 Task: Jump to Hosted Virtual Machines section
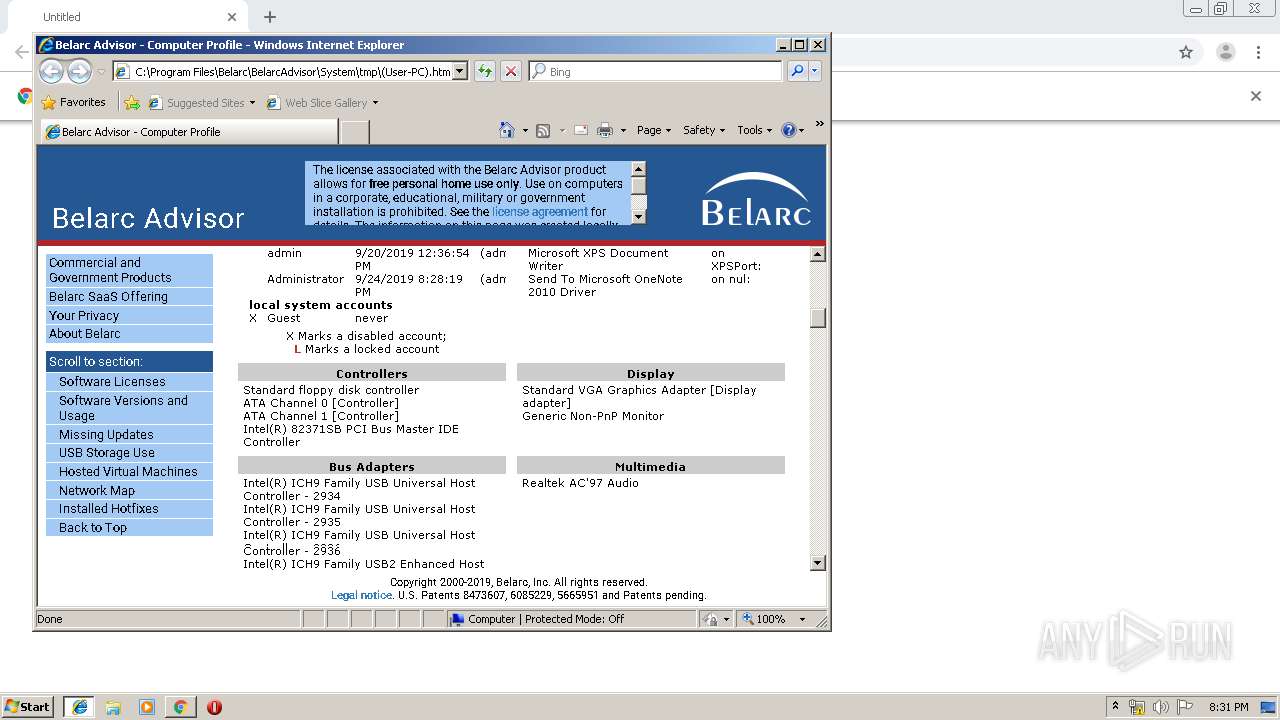(129, 472)
